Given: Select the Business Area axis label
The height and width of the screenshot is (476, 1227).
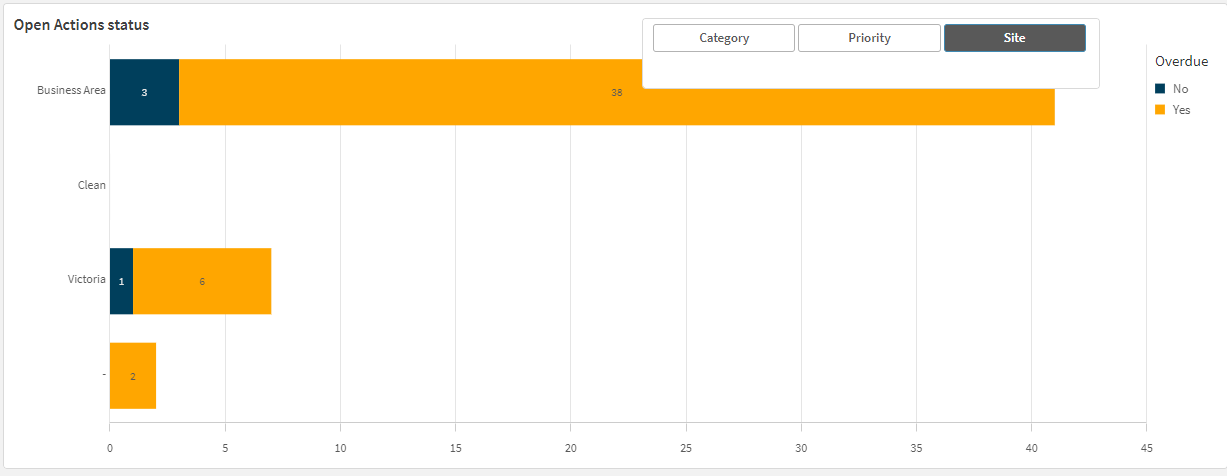Looking at the screenshot, I should coord(71,90).
